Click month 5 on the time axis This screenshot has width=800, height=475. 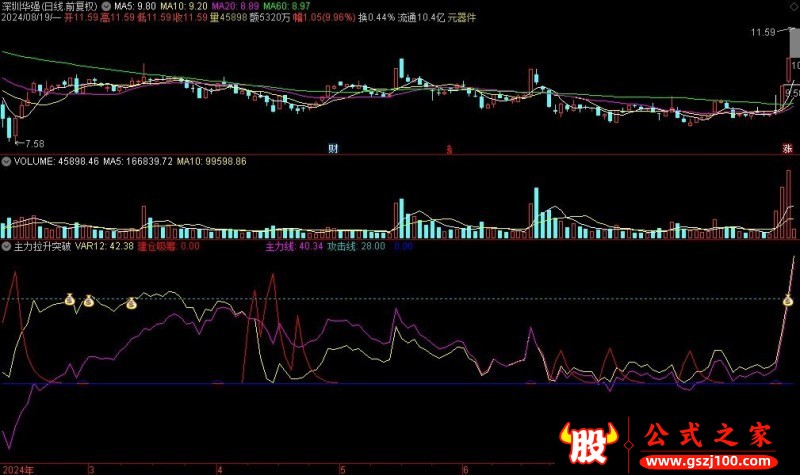342,470
